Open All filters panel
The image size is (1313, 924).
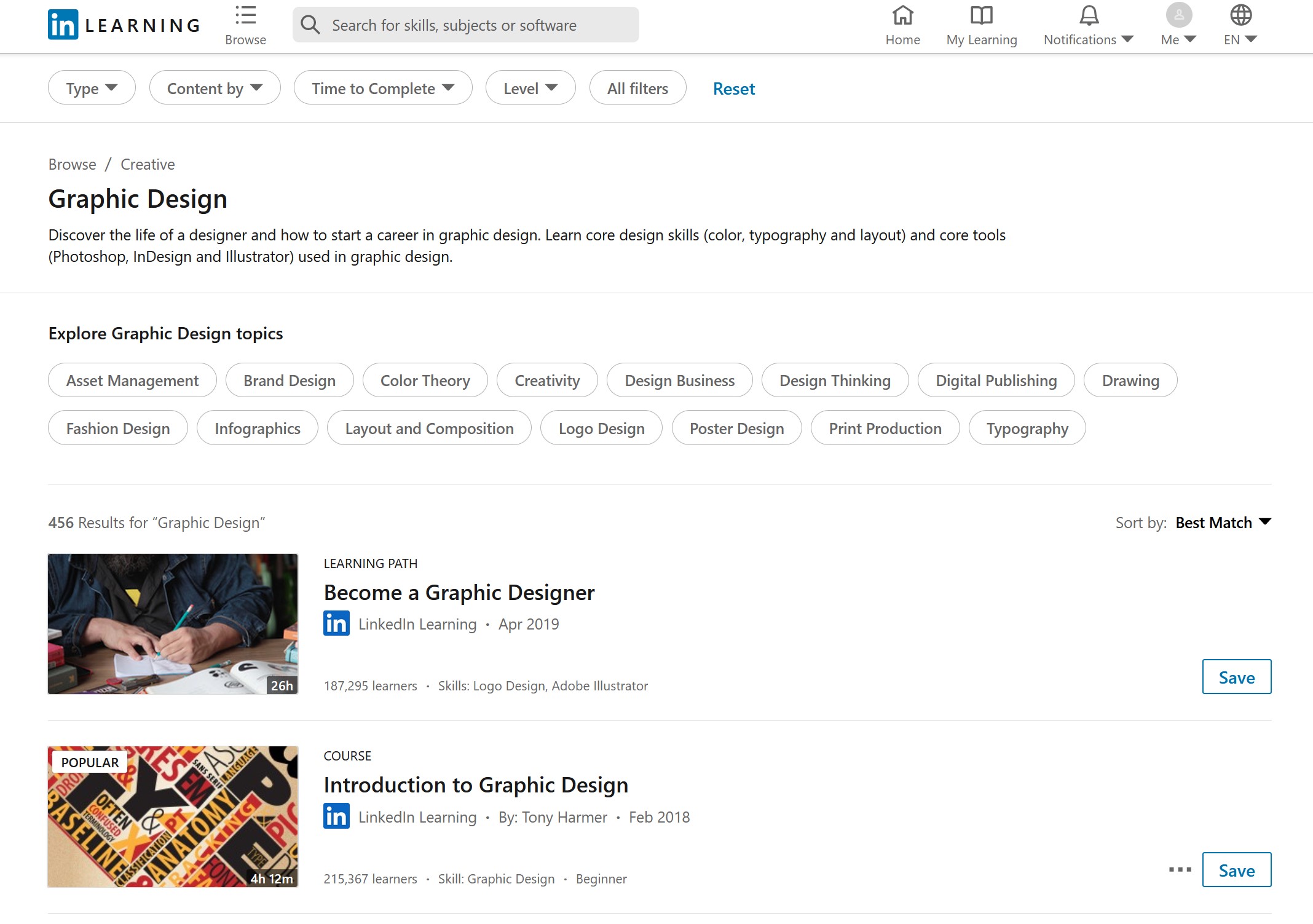637,88
